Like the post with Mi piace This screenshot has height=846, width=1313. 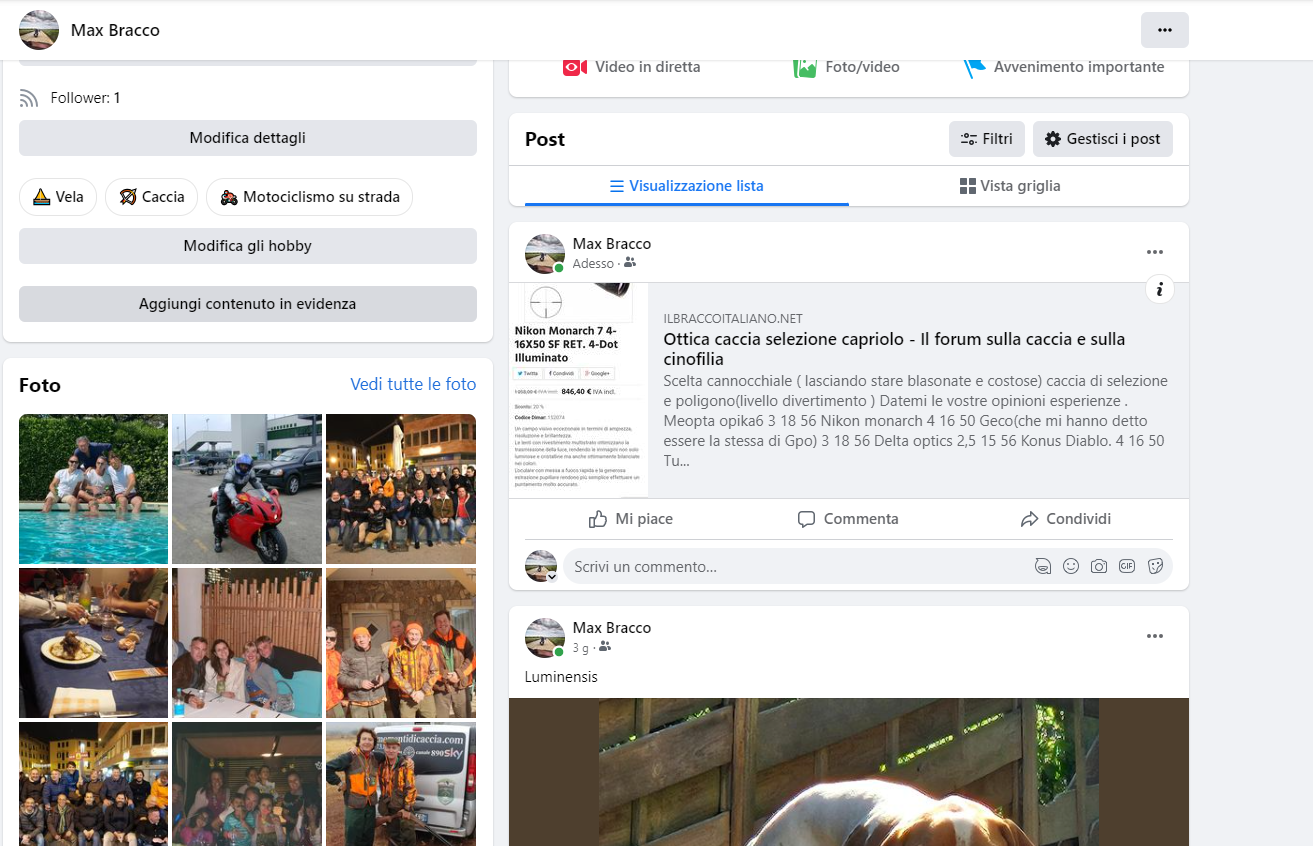631,519
